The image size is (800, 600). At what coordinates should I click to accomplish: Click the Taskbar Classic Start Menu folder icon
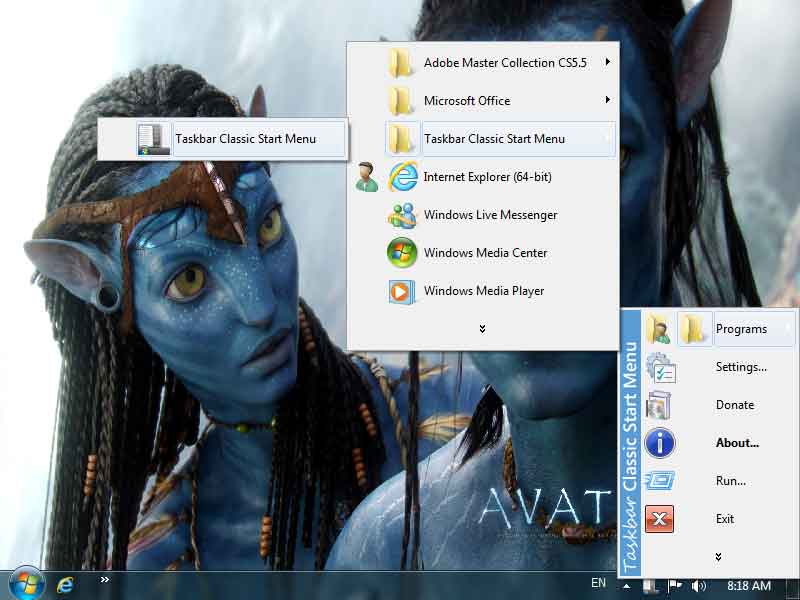(x=402, y=138)
